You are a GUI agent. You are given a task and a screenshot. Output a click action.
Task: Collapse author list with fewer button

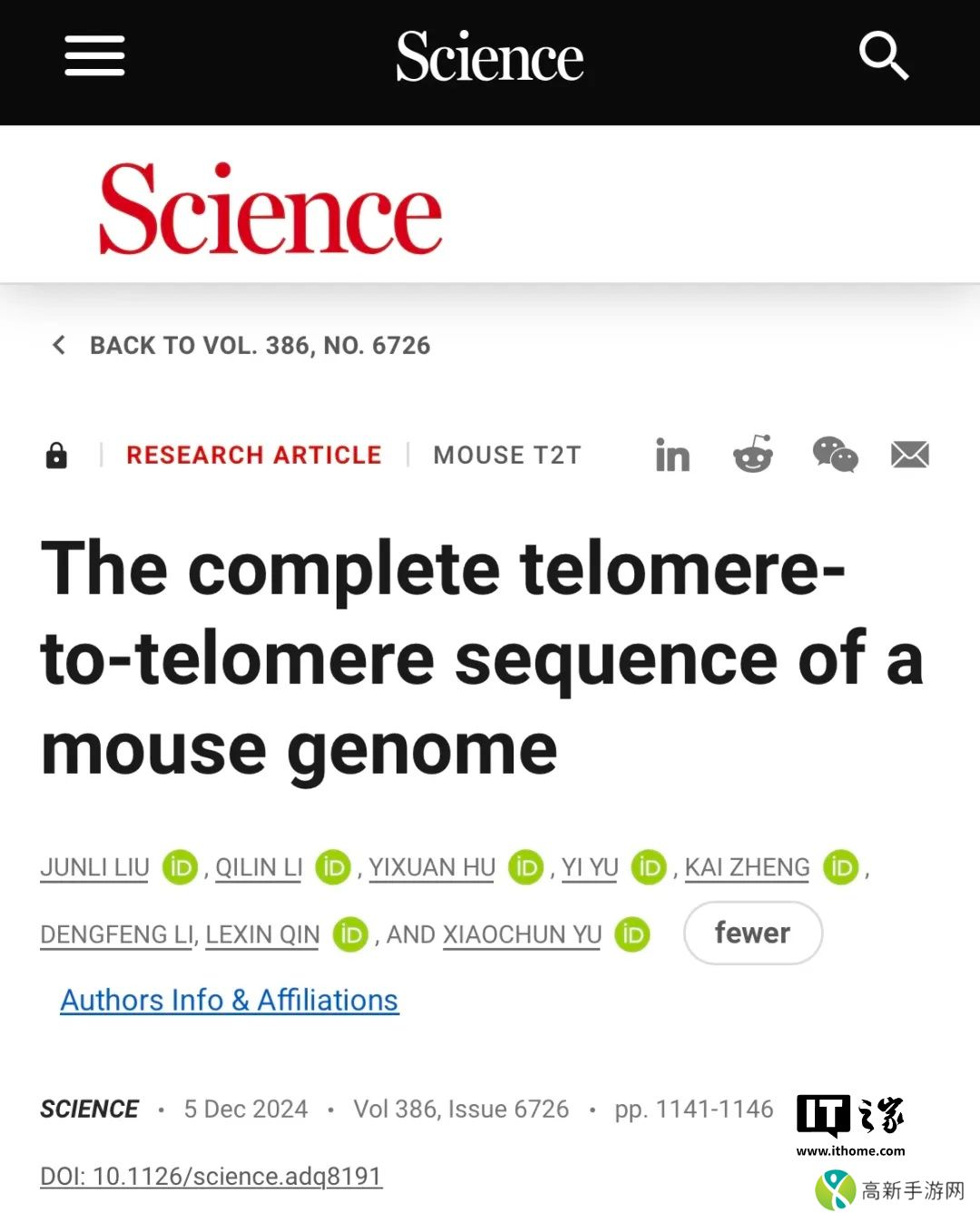click(752, 933)
